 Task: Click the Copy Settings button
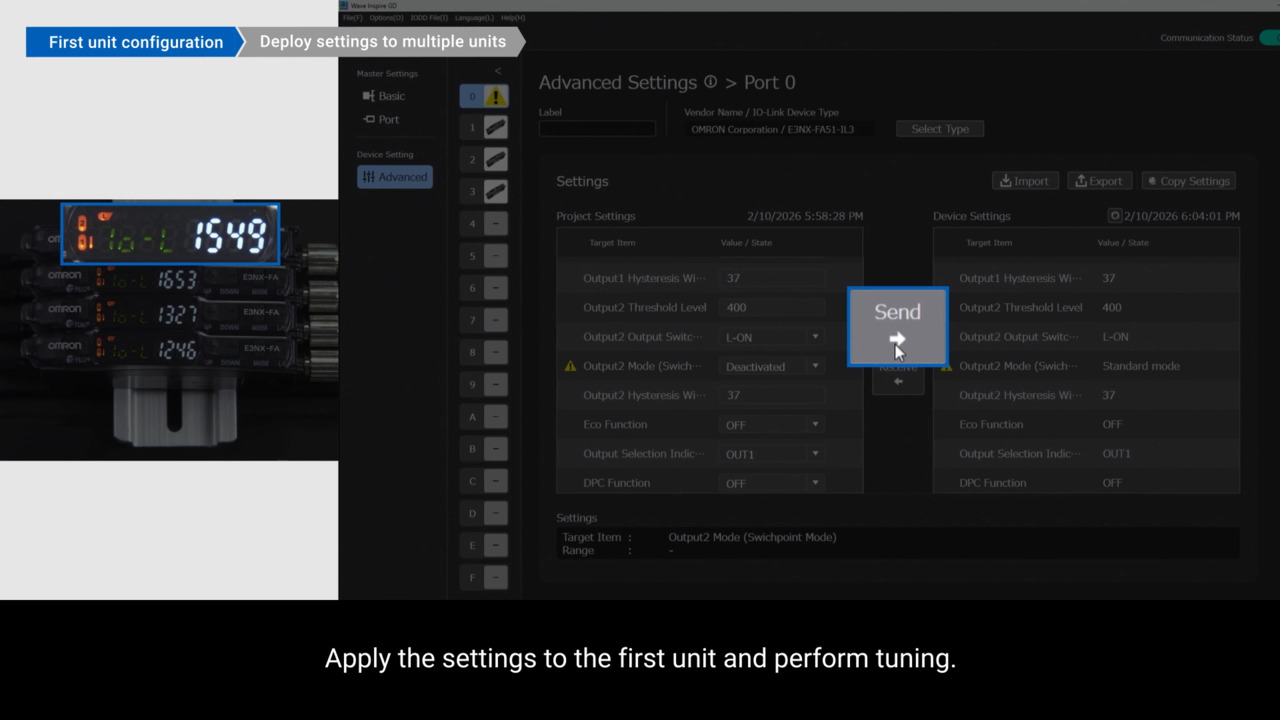tap(1188, 181)
